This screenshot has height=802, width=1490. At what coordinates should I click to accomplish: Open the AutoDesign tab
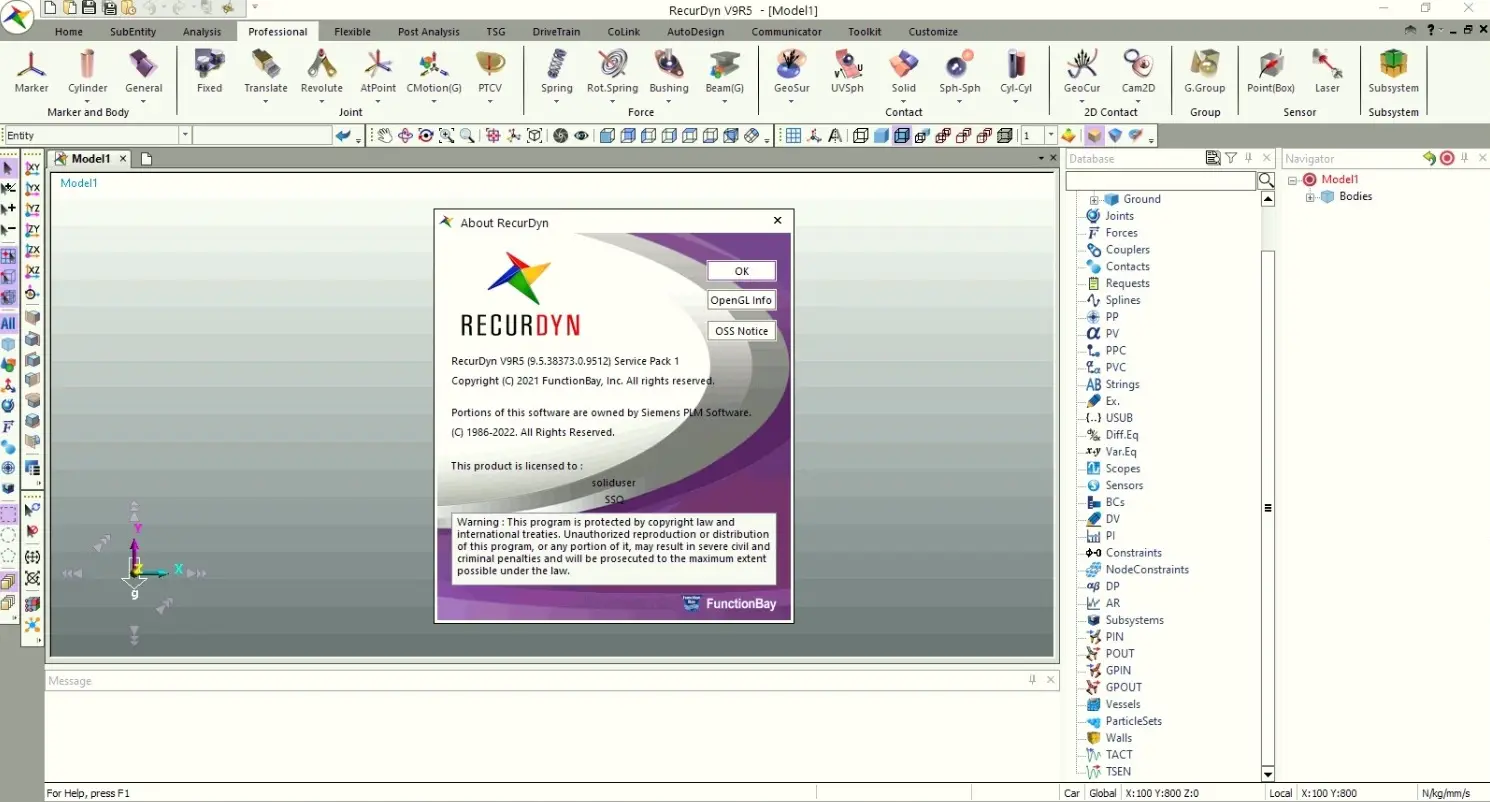click(695, 31)
